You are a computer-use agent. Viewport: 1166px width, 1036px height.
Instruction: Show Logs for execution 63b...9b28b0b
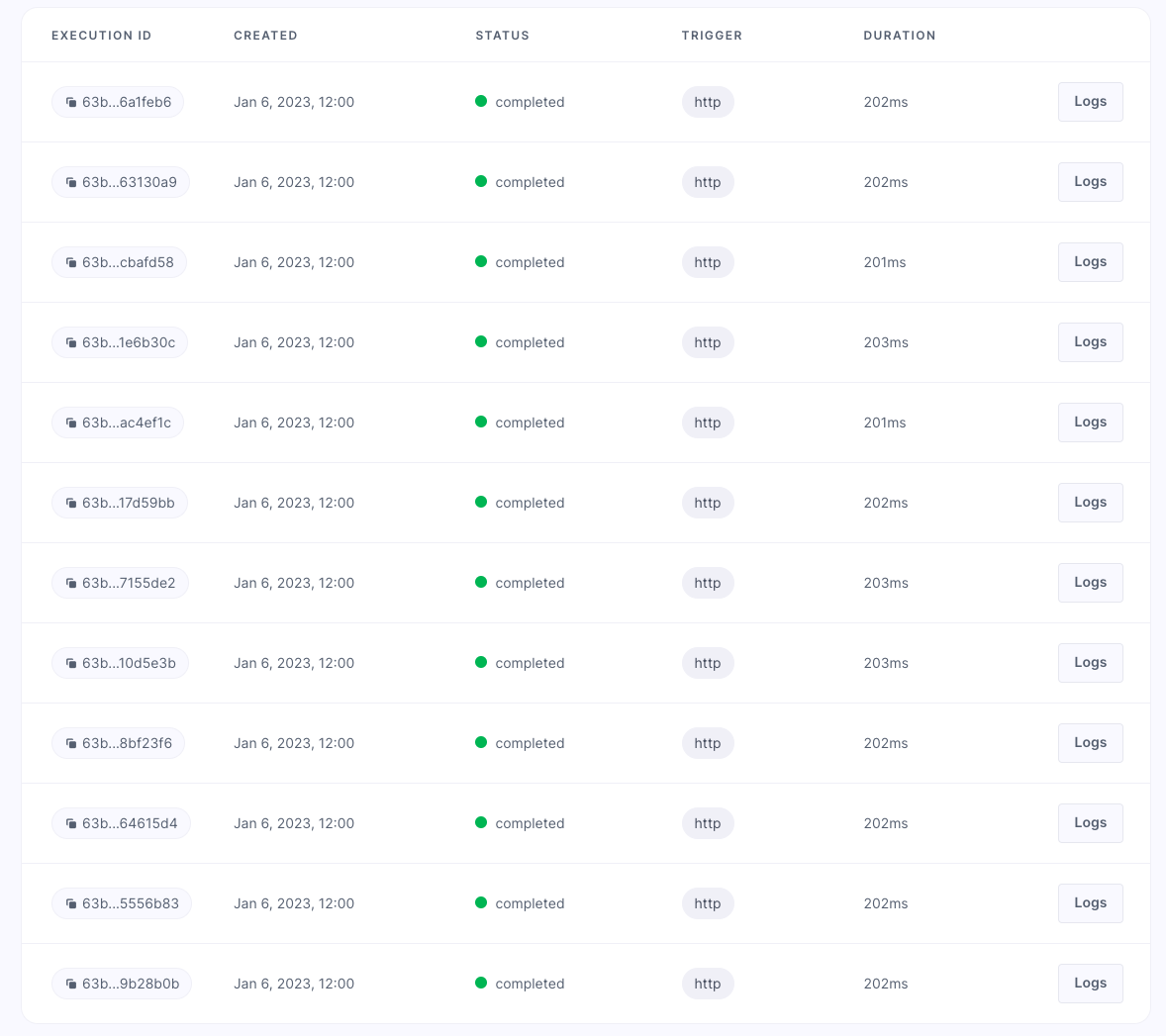pos(1090,984)
